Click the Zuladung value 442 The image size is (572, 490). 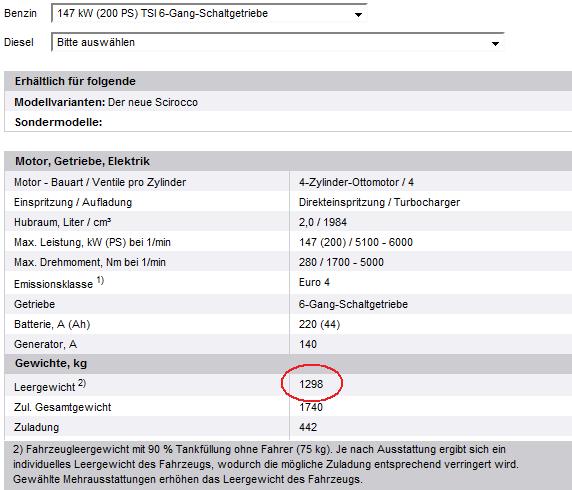(308, 427)
